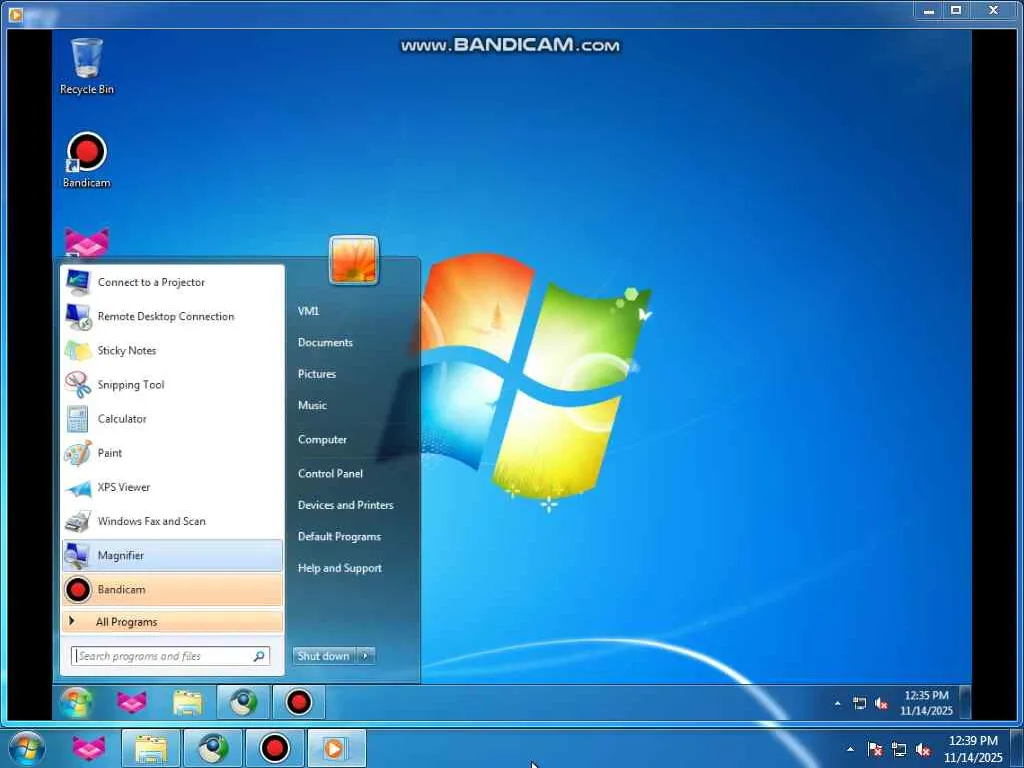Open Help and Support

pos(340,568)
